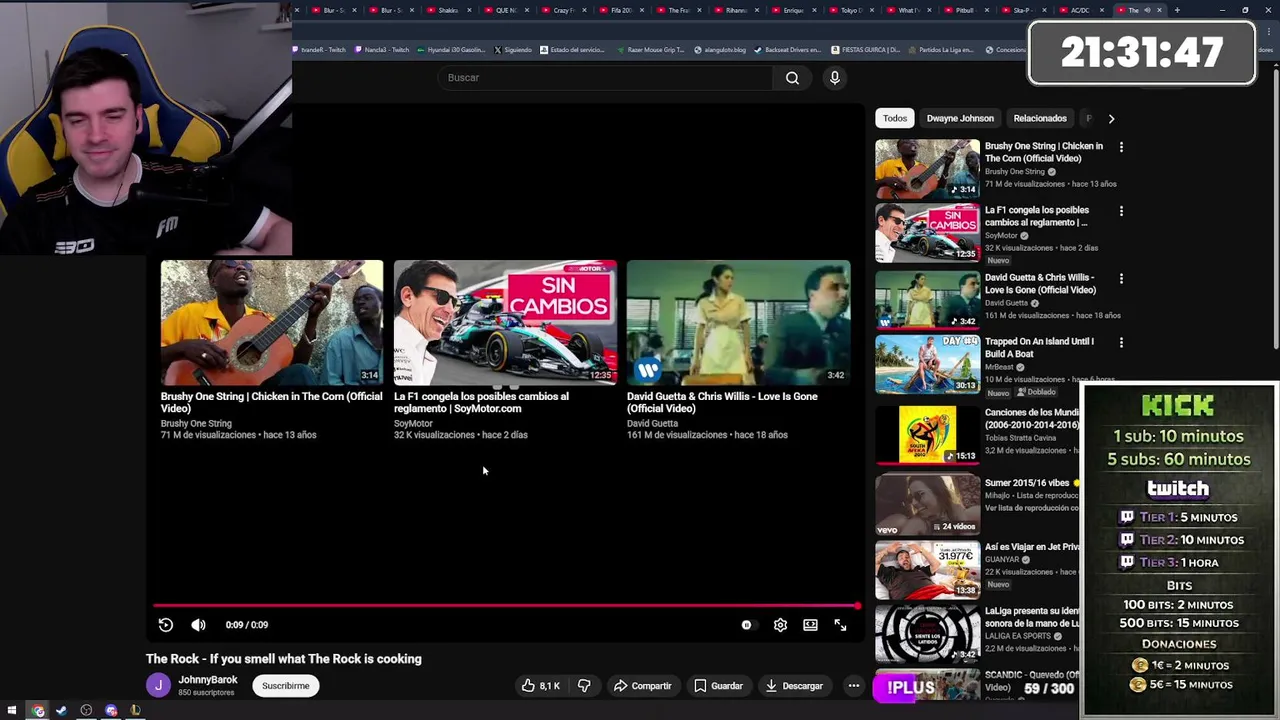Open LaLiga presenta su identidad sonora video

1032,617
